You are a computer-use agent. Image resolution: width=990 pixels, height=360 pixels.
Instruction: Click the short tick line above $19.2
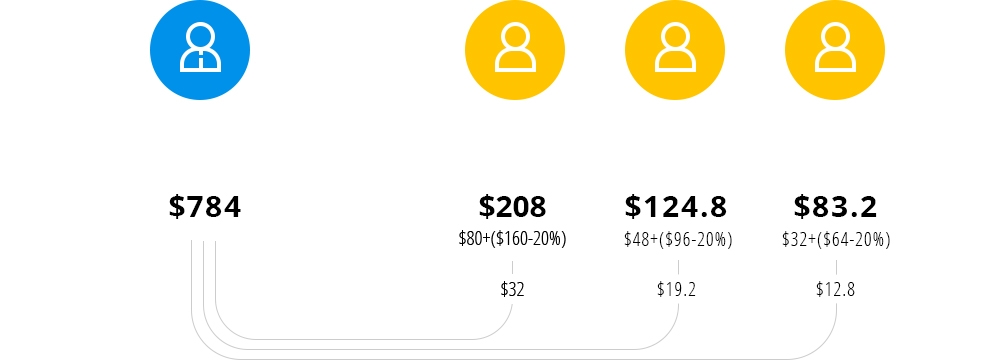[679, 267]
